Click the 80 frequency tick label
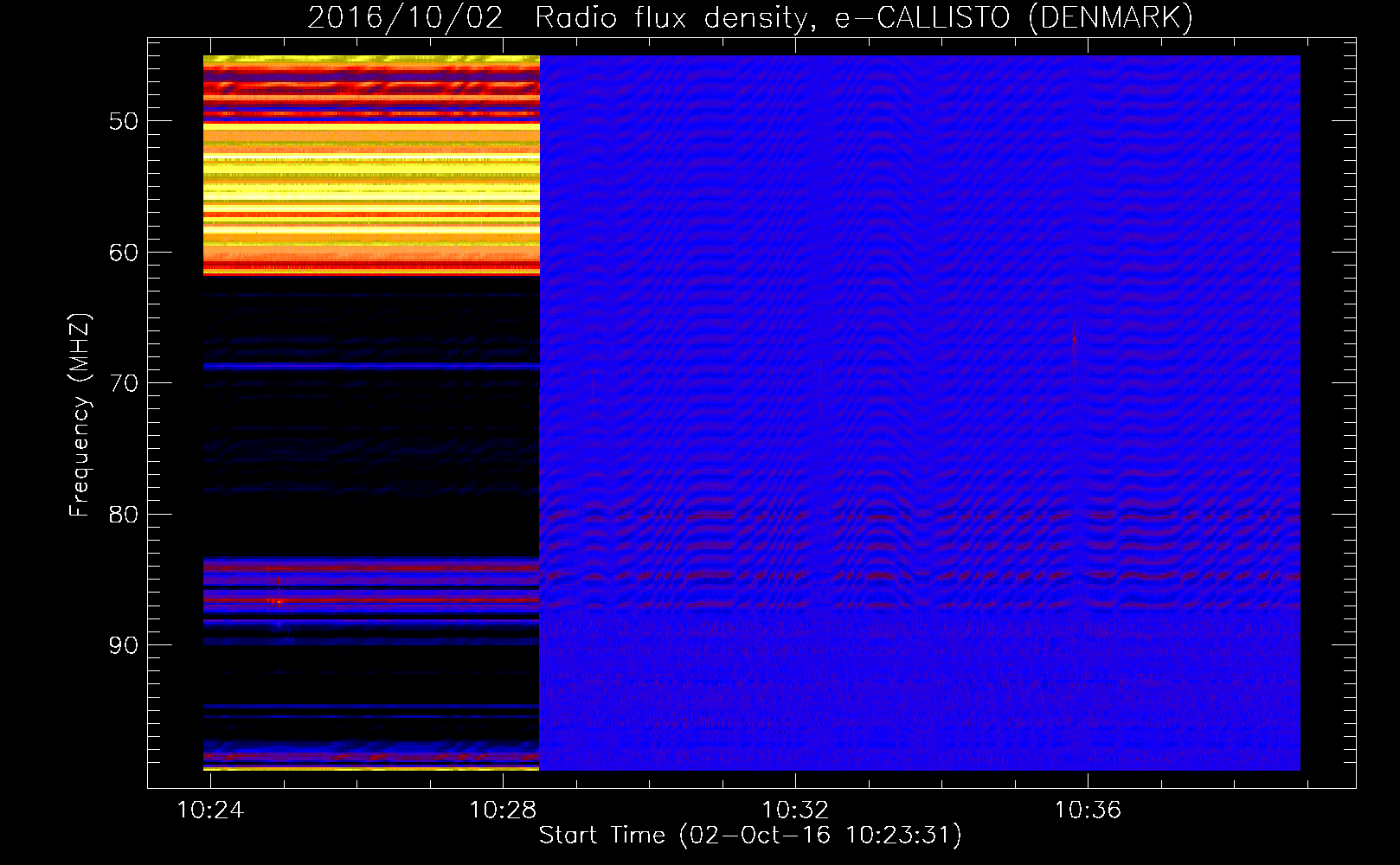Viewport: 1400px width, 865px height. pos(124,515)
